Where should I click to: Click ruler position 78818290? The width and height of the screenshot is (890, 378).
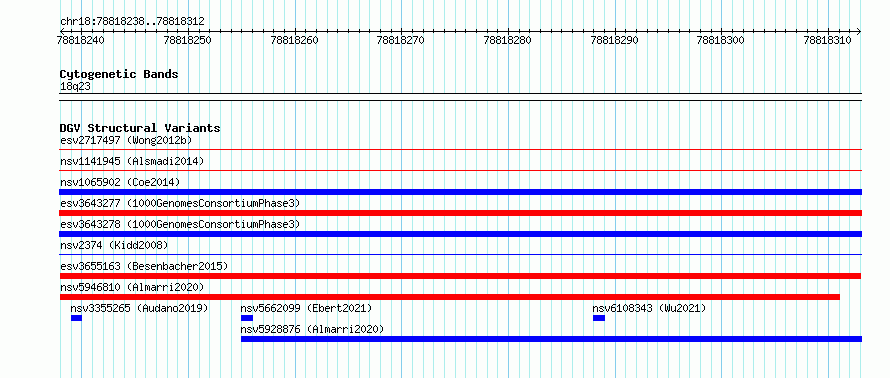pos(615,40)
